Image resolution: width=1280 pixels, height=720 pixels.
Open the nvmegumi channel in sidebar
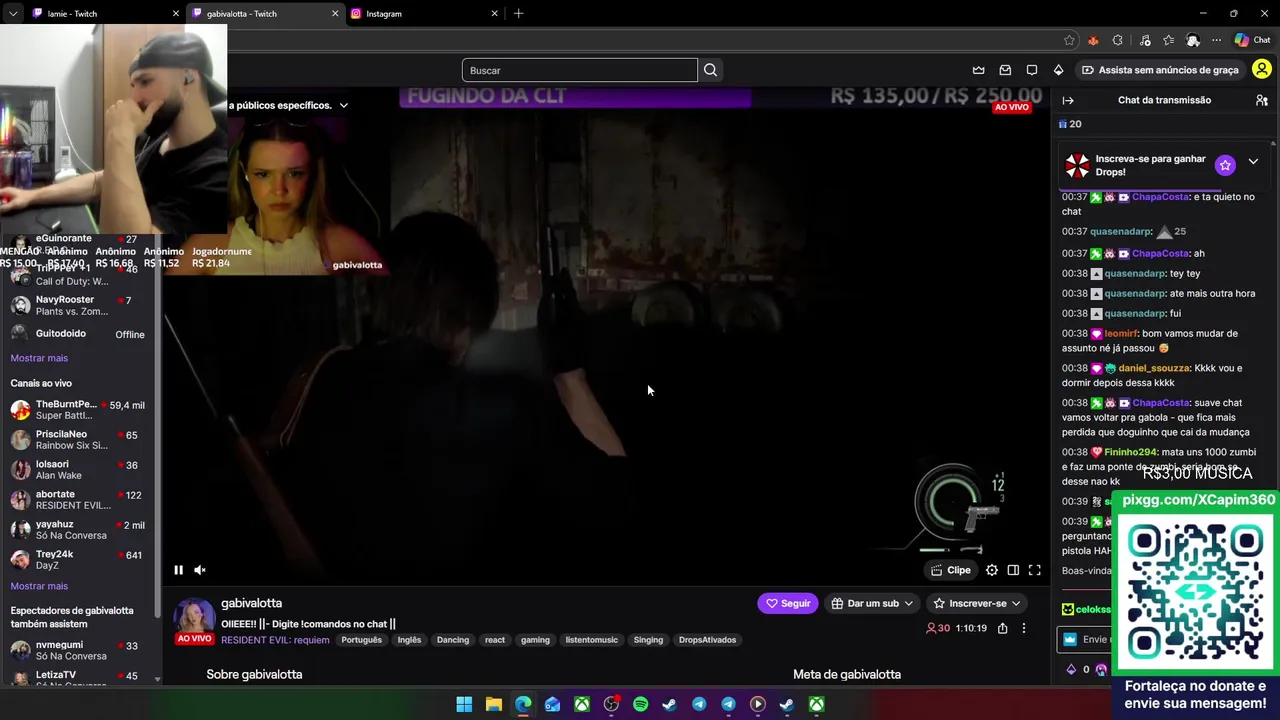click(x=78, y=650)
